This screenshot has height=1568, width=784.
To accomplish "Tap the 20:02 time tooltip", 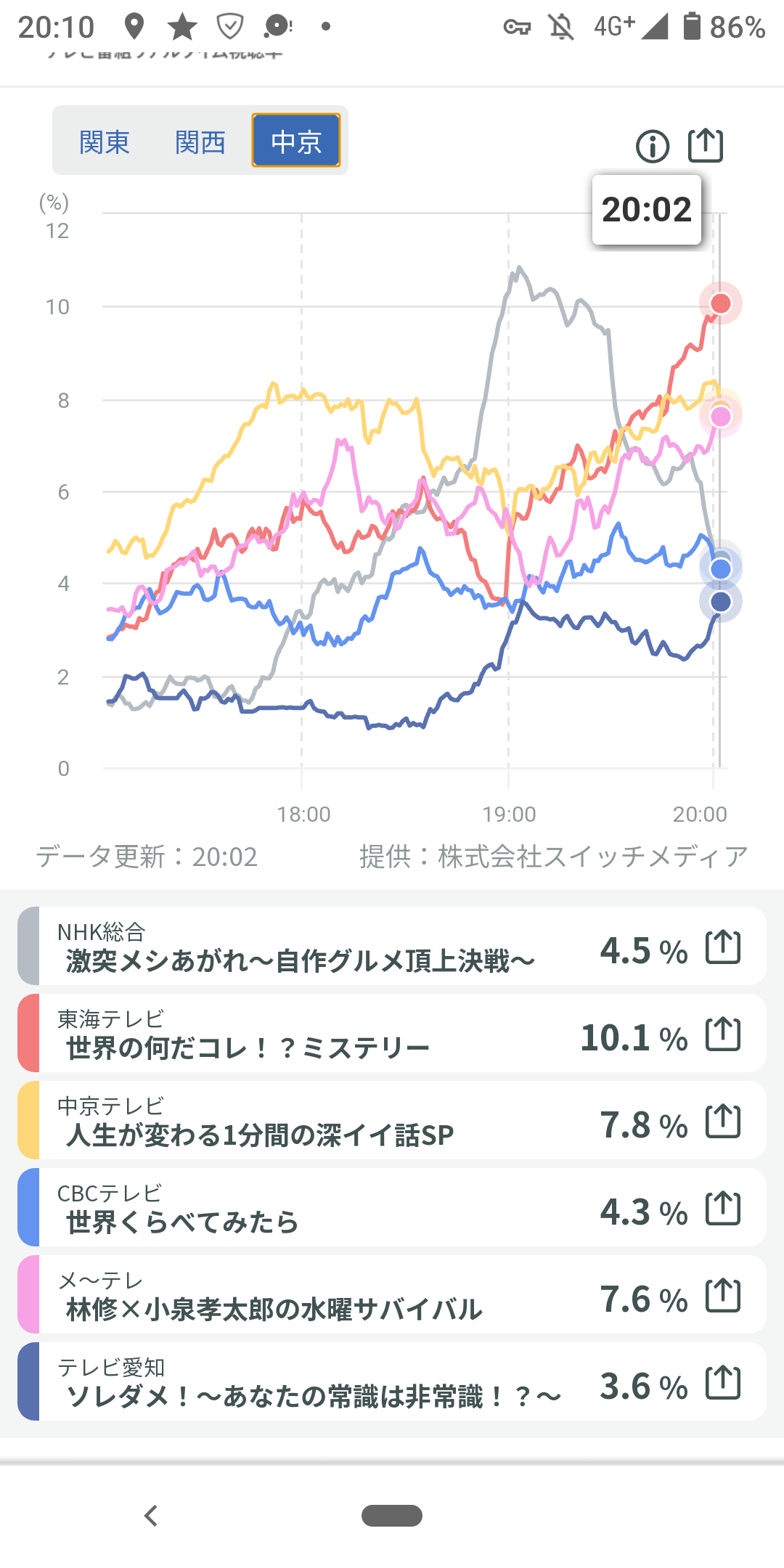I will tap(646, 210).
